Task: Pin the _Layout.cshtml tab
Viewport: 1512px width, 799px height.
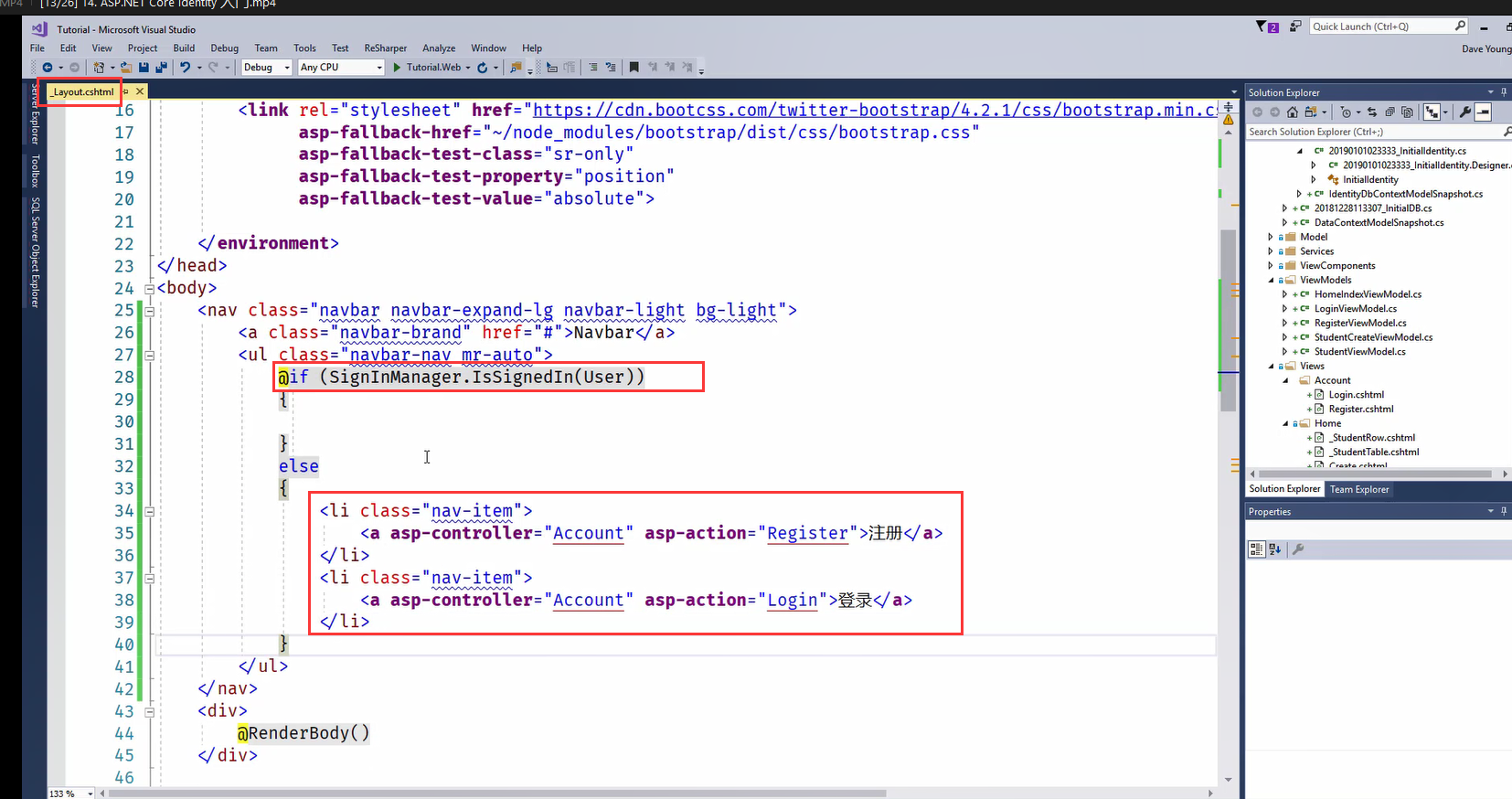Action: coord(125,91)
